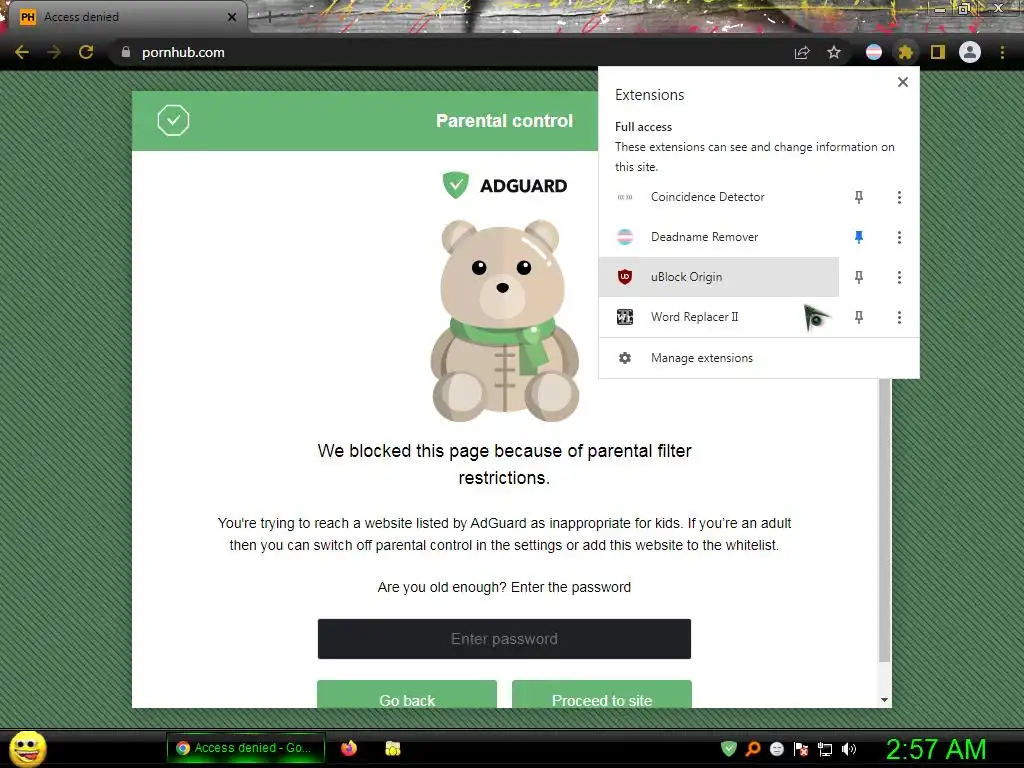This screenshot has width=1024, height=768.
Task: Reload the page with refresh icon
Action: click(86, 52)
